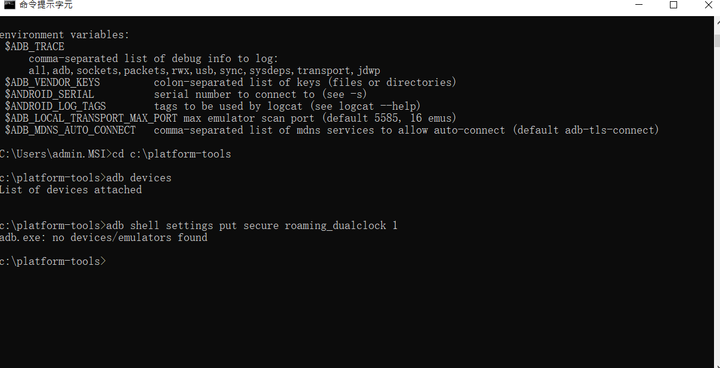Click the roaming_dualclock command line

[198, 226]
